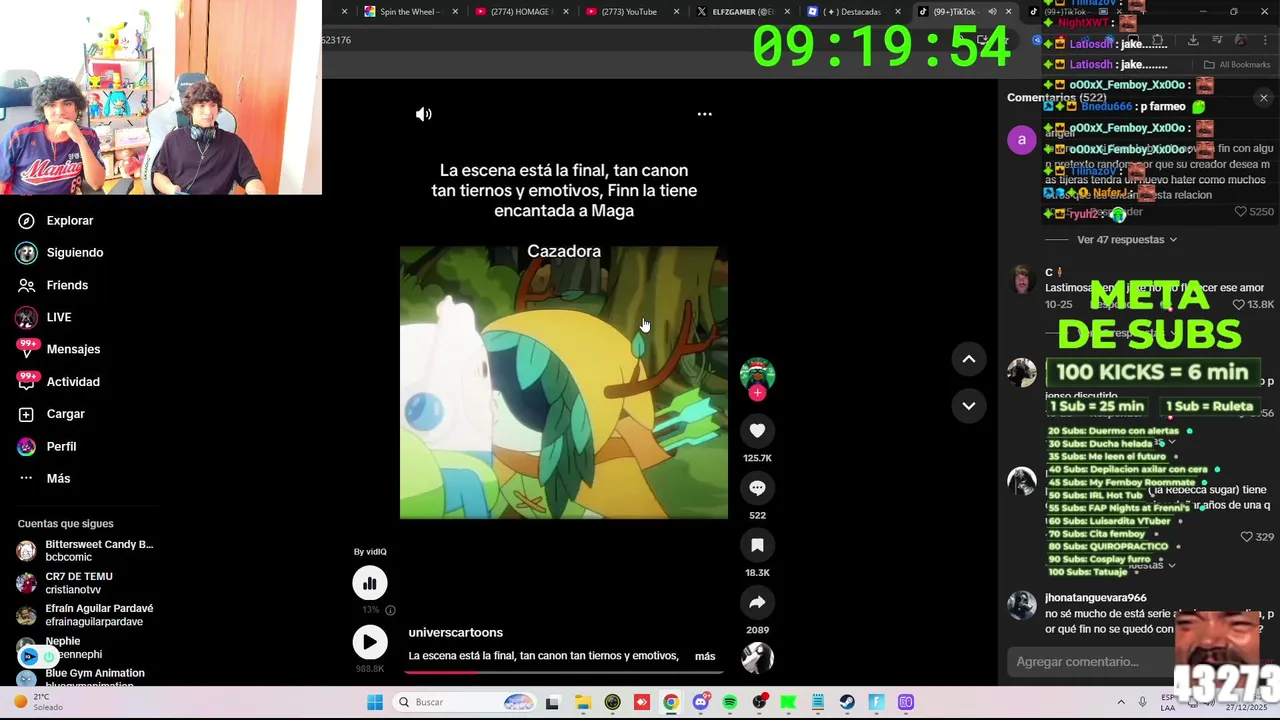
Task: Open the vidIQ stats bar chart icon
Action: [x=370, y=583]
